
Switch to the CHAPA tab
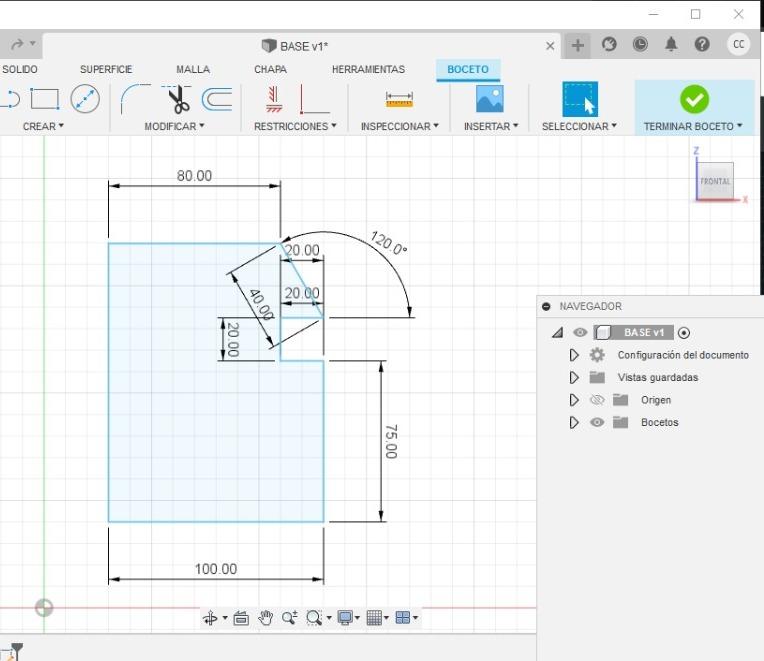(270, 69)
